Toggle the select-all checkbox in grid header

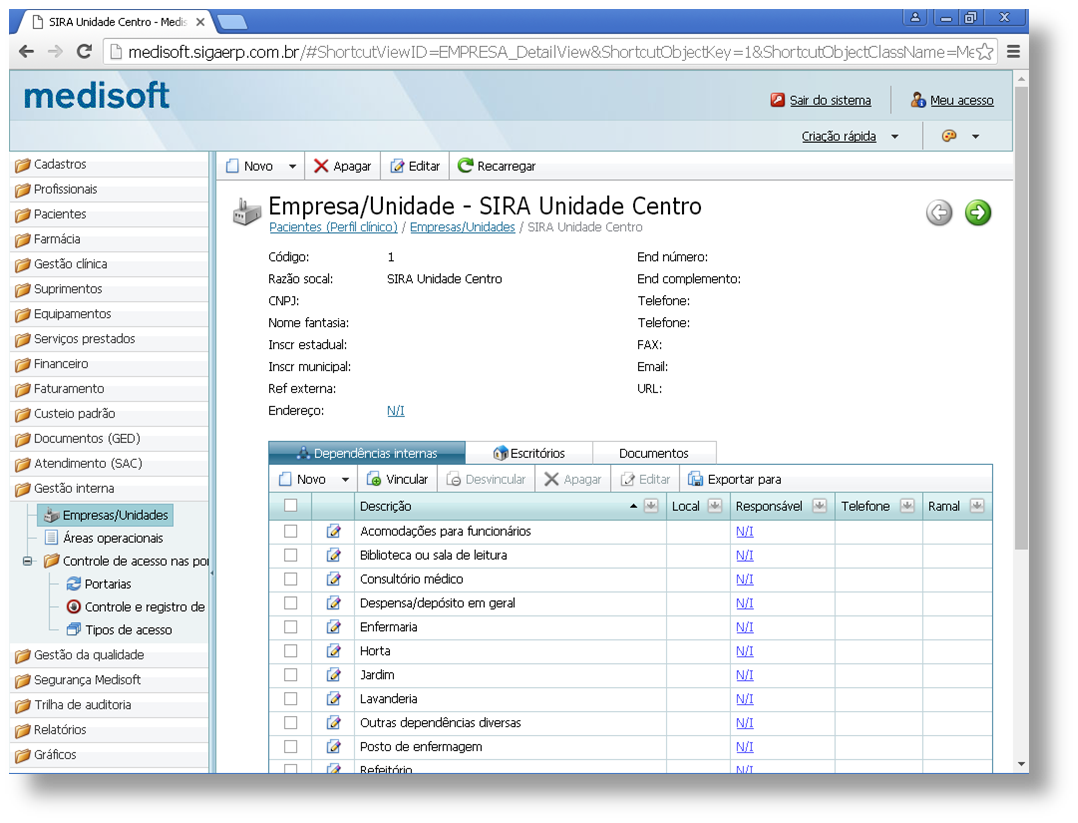[x=291, y=506]
